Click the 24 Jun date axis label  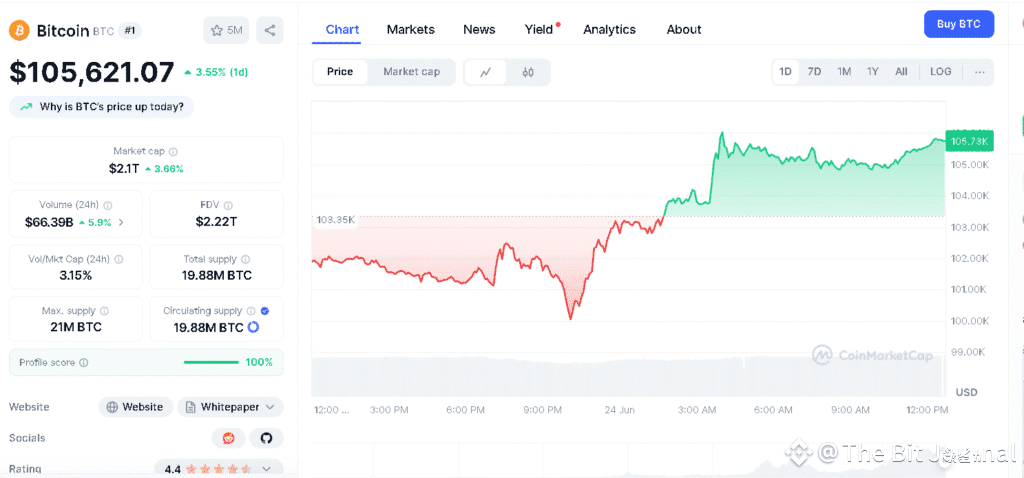(x=619, y=410)
